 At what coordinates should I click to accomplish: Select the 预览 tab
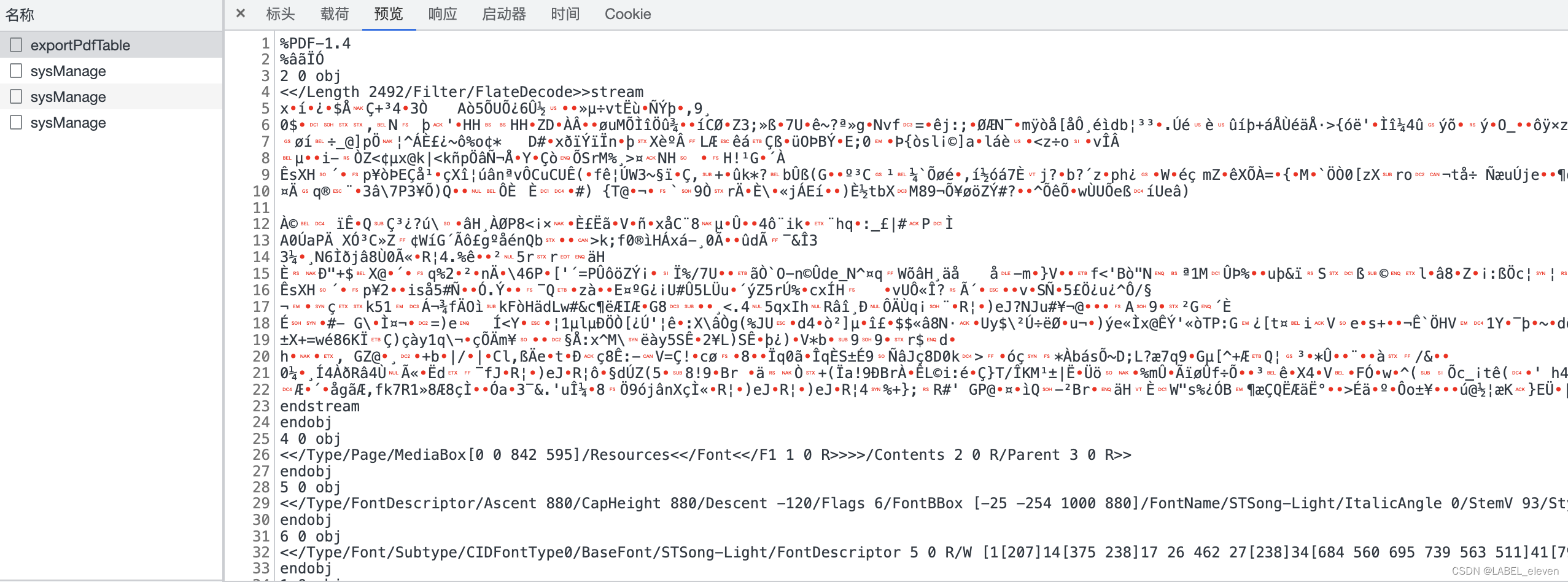coord(389,14)
